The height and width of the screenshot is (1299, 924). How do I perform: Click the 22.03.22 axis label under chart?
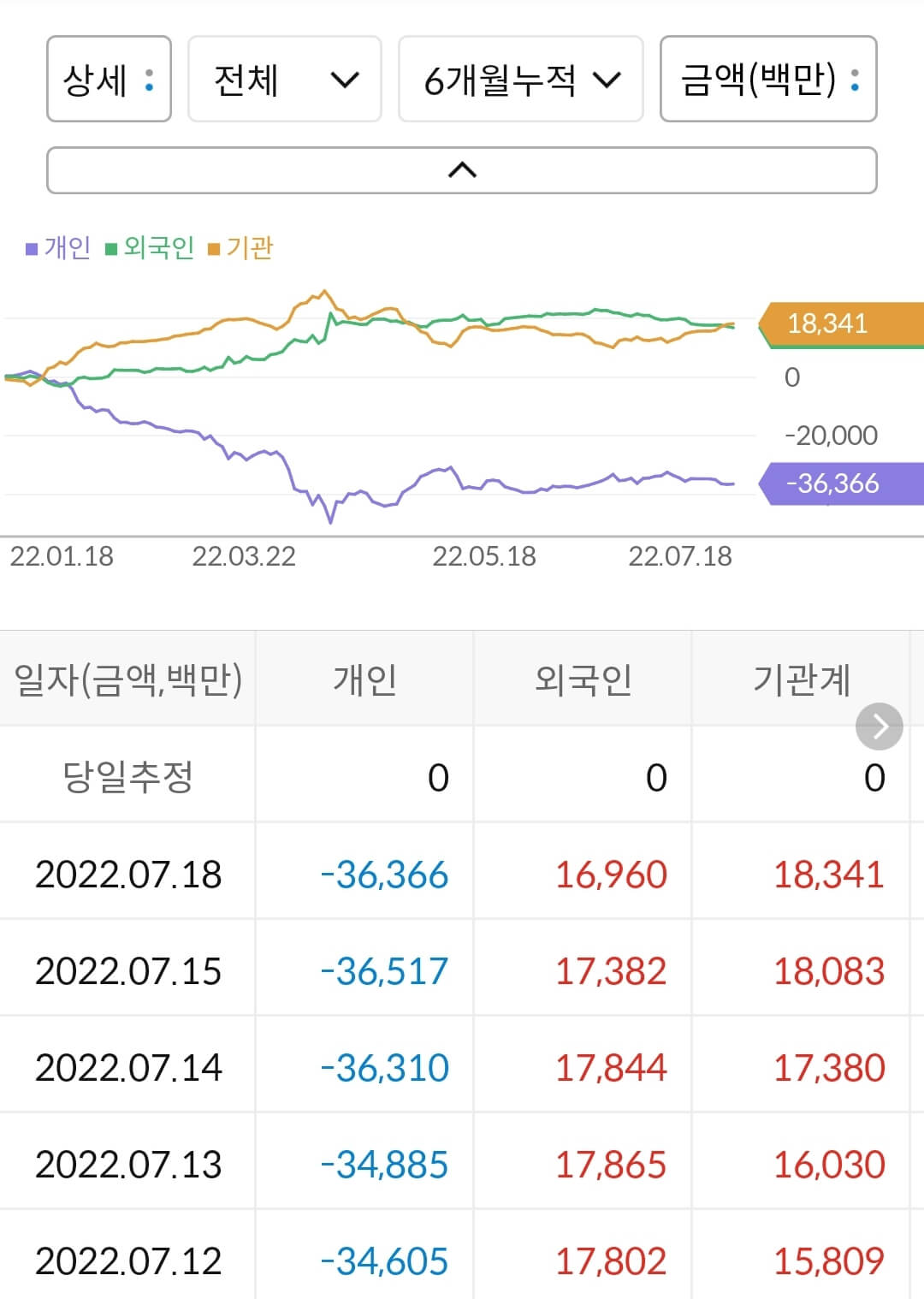[246, 556]
